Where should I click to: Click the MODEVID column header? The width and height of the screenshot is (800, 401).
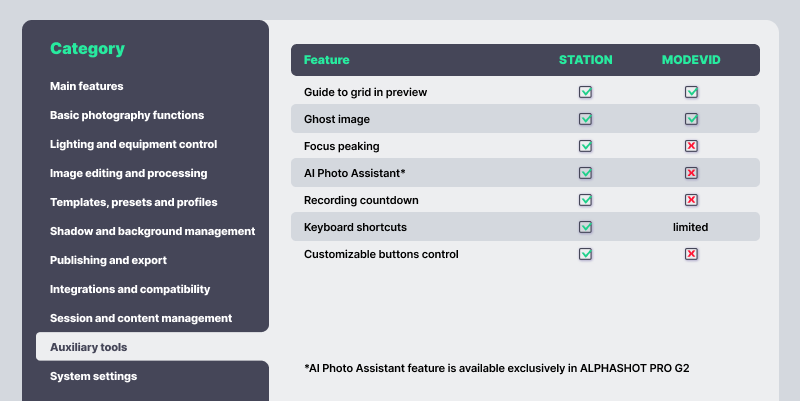tap(691, 60)
